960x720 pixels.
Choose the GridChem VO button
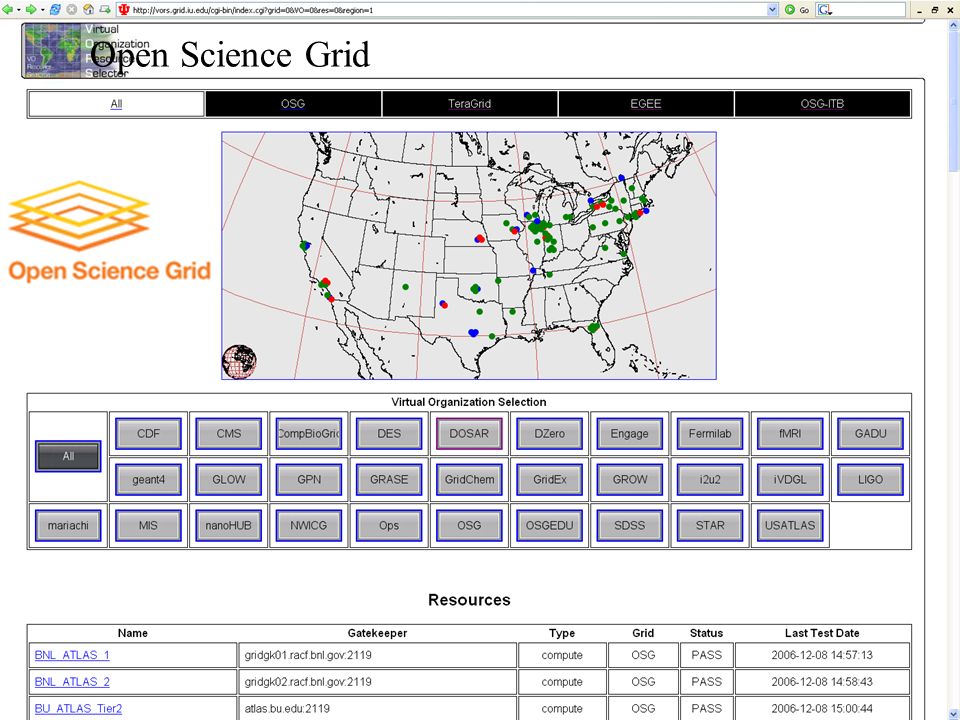(x=469, y=479)
